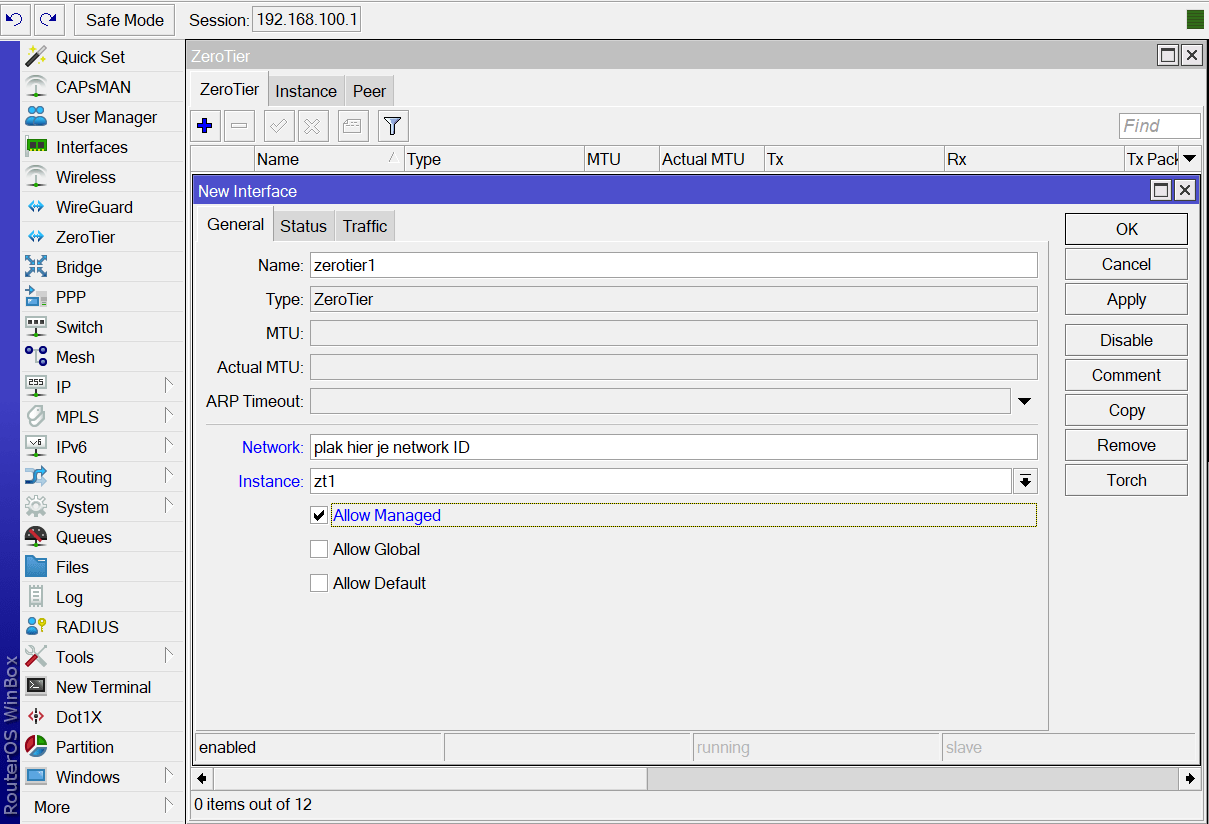
Task: Toggle the Safe Mode button
Action: [125, 20]
